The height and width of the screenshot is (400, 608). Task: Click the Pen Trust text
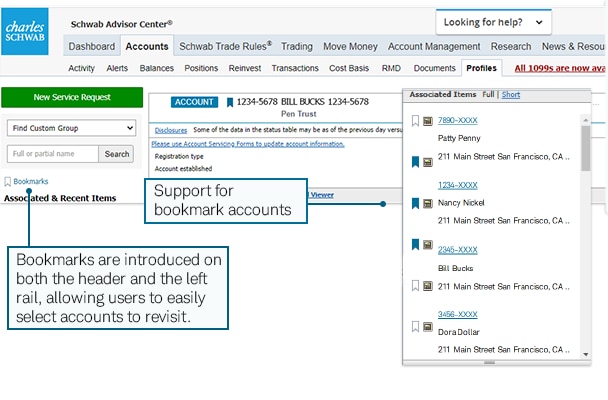pos(299,114)
